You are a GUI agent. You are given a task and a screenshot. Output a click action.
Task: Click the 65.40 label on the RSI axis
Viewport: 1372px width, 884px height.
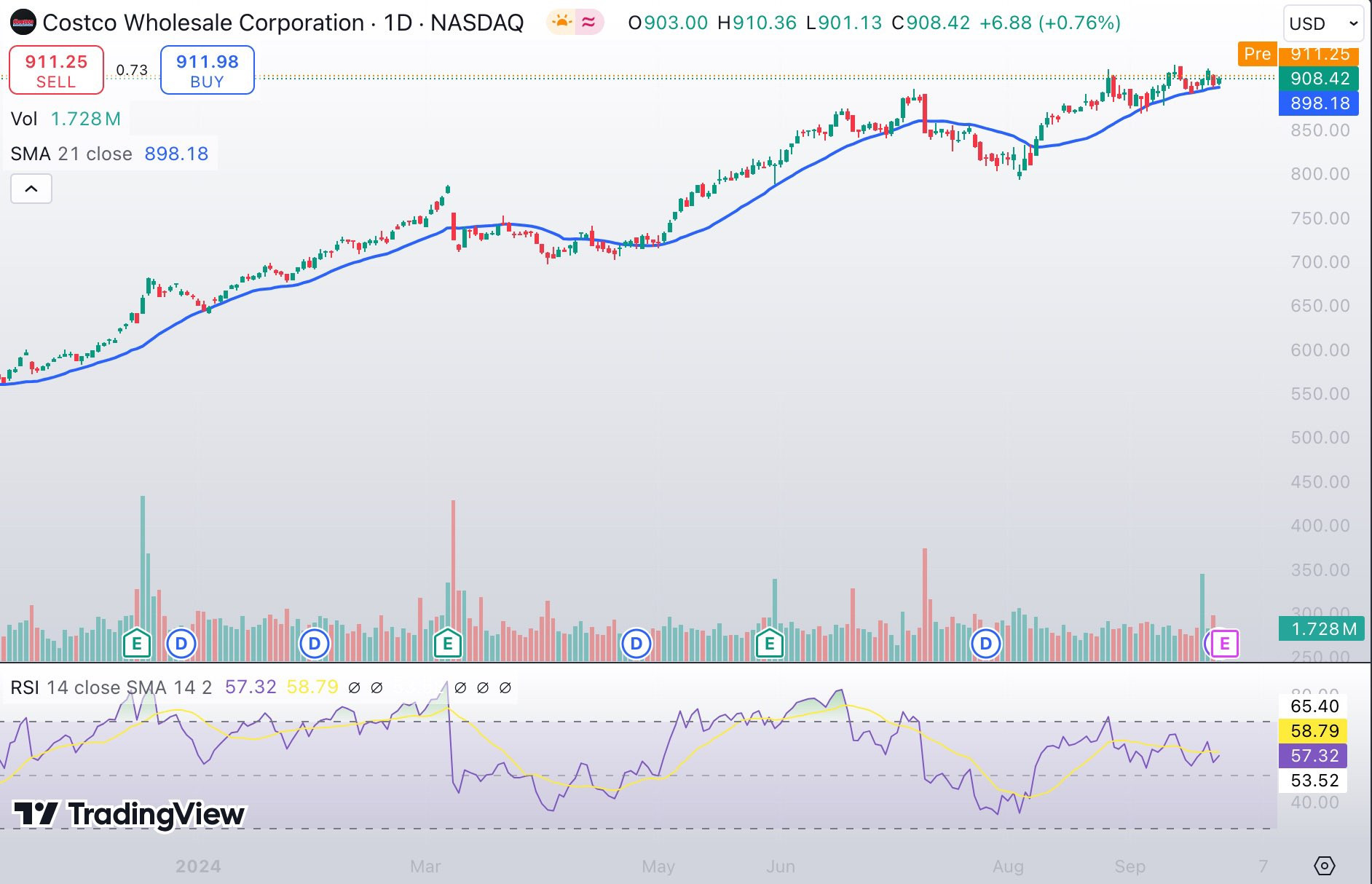click(x=1314, y=706)
